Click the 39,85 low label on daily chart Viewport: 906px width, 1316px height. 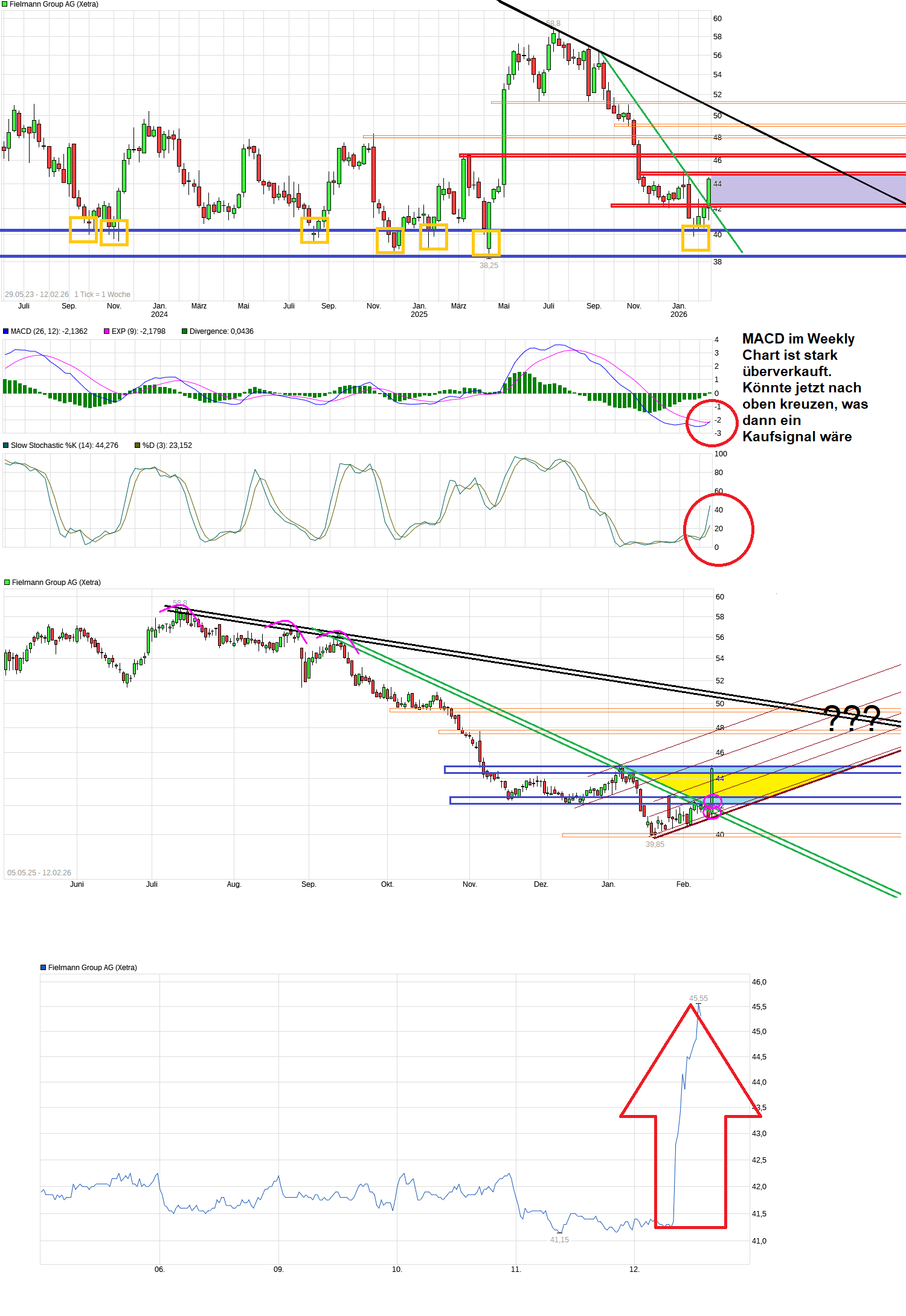(x=655, y=845)
